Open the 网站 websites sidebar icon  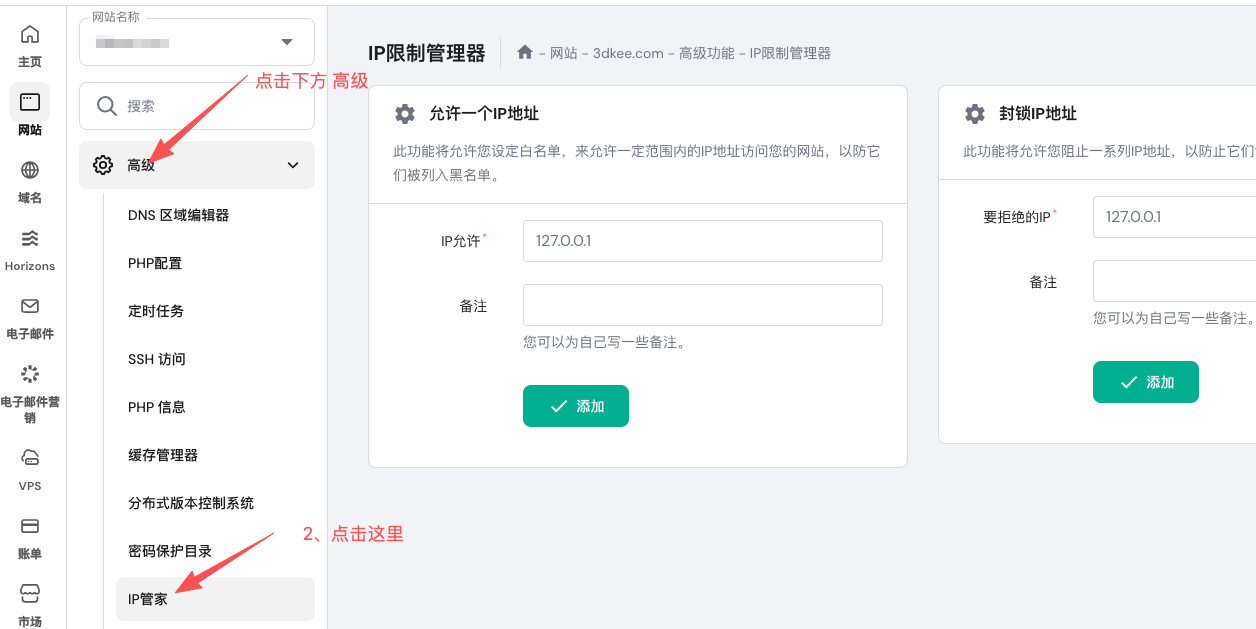point(30,102)
